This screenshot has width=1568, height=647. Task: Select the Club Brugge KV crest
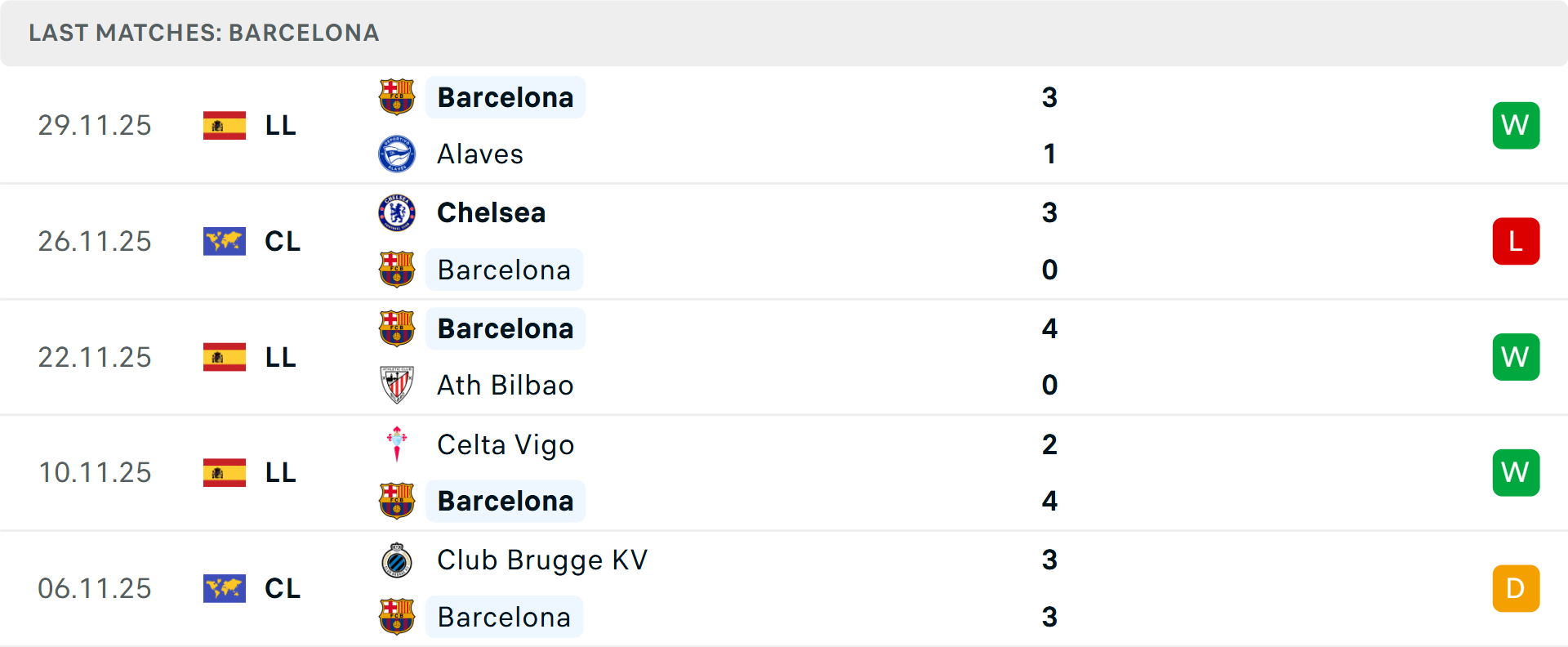coord(397,560)
